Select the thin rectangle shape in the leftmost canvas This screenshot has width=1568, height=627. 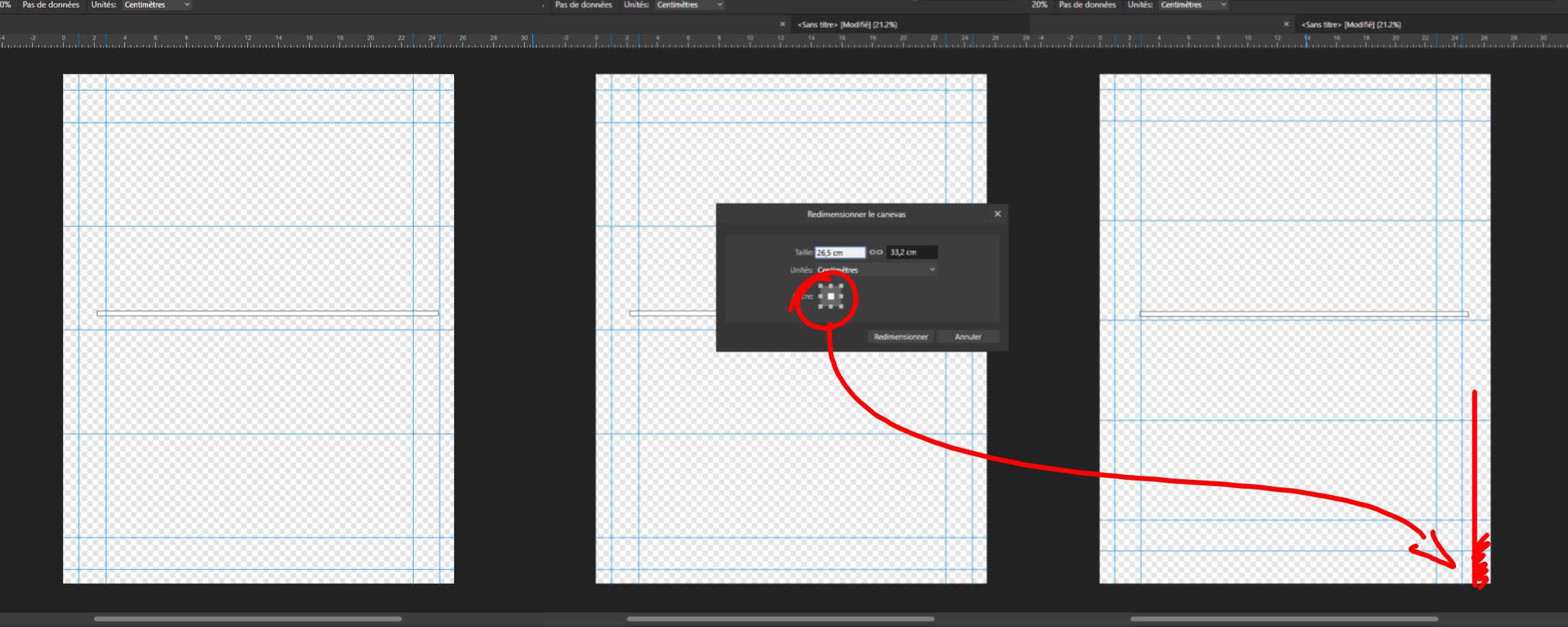[x=268, y=313]
